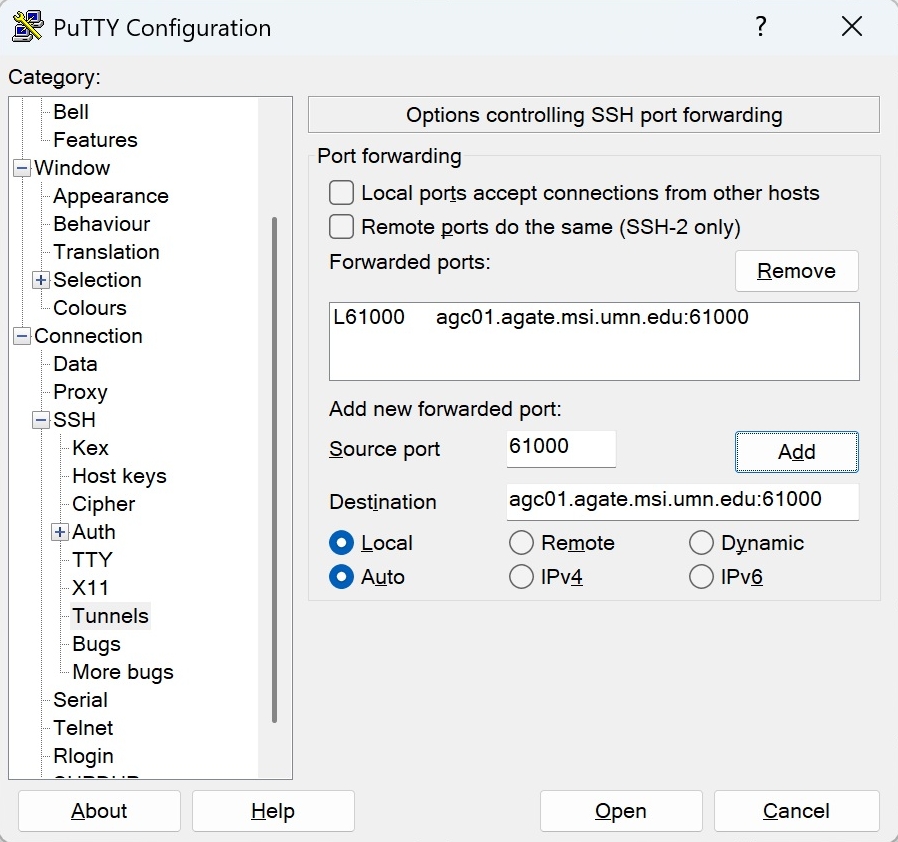Open the Proxy settings
This screenshot has height=842, width=898.
point(81,392)
